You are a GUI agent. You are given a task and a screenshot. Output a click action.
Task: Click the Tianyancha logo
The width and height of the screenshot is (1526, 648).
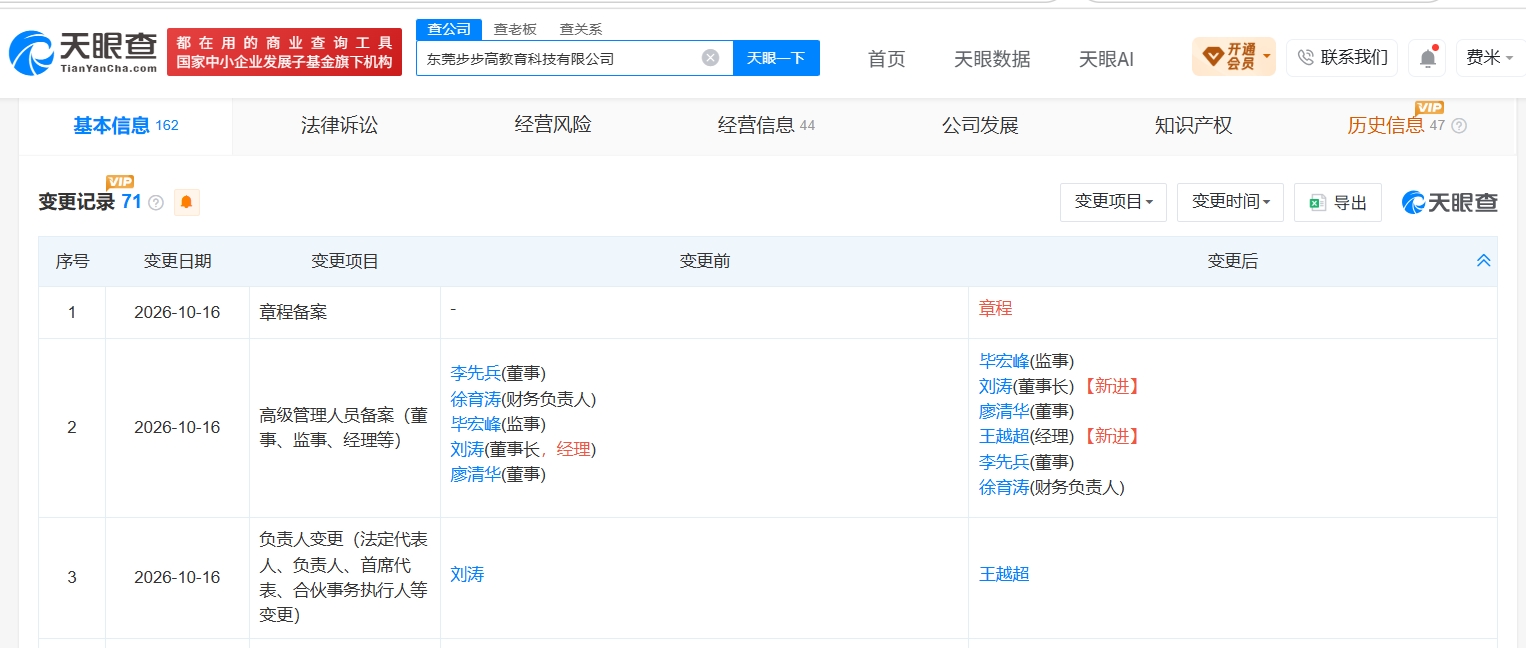[x=83, y=52]
